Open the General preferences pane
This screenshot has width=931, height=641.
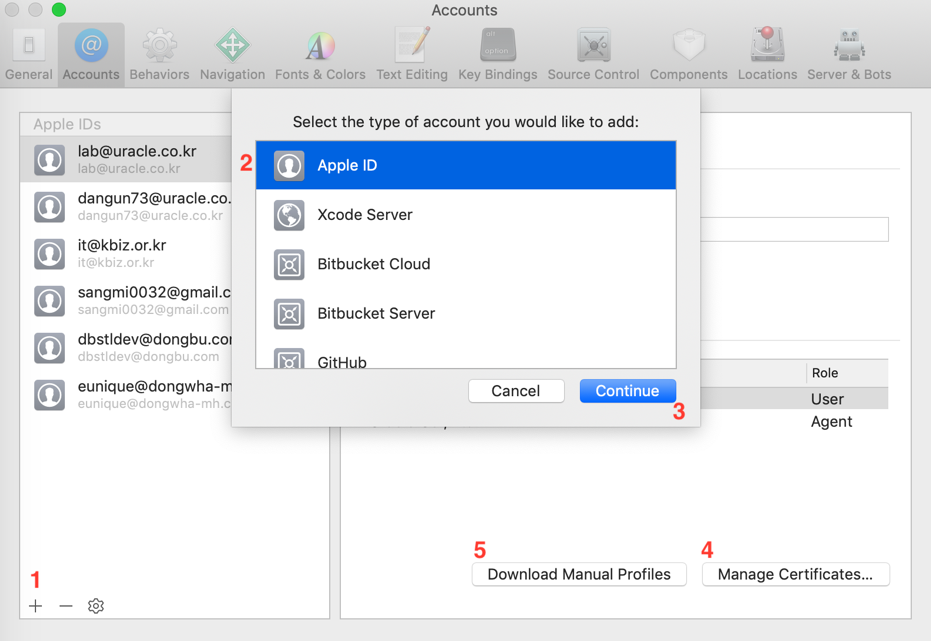[28, 54]
